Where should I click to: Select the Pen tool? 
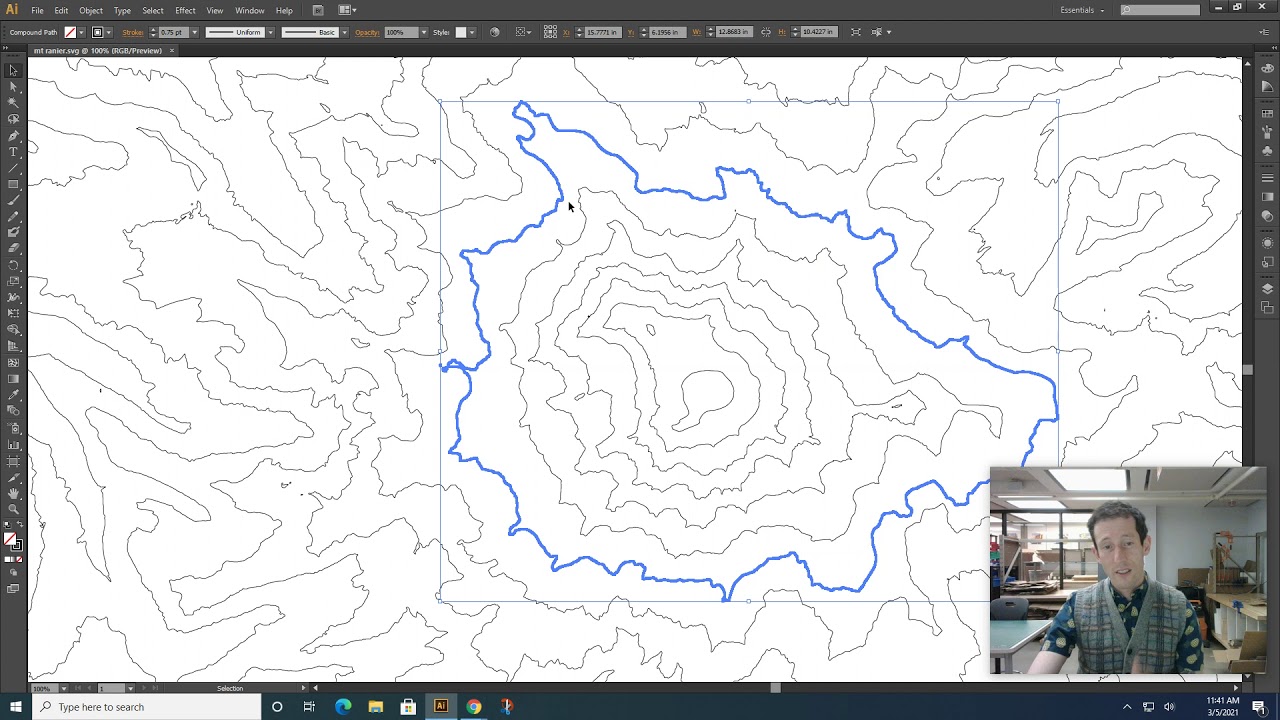click(x=13, y=135)
